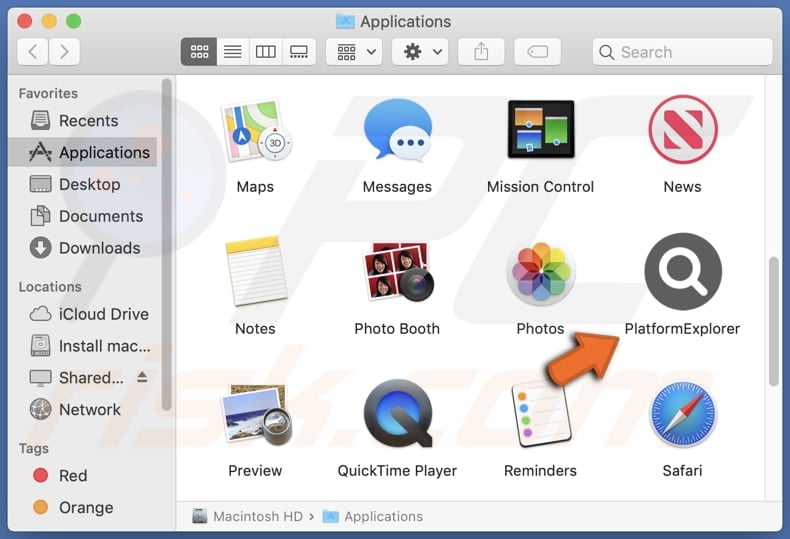This screenshot has width=790, height=539.
Task: Eject the Shared... volume
Action: point(142,377)
